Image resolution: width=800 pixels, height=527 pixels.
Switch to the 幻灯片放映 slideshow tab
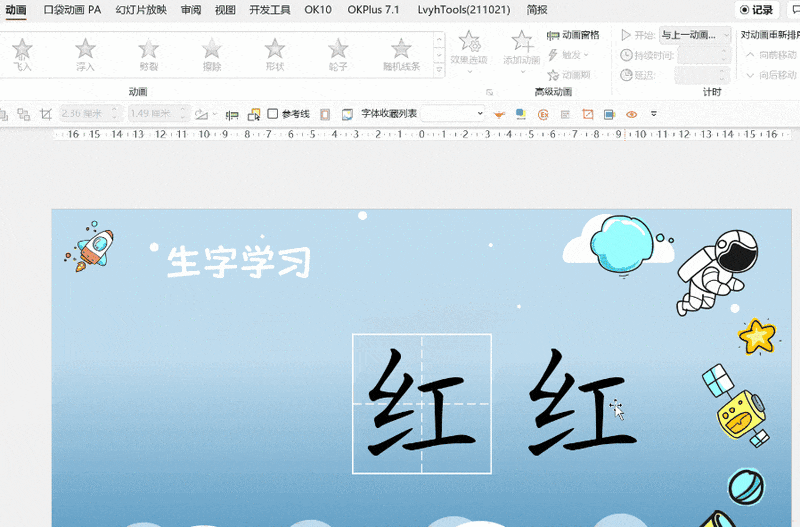point(141,10)
